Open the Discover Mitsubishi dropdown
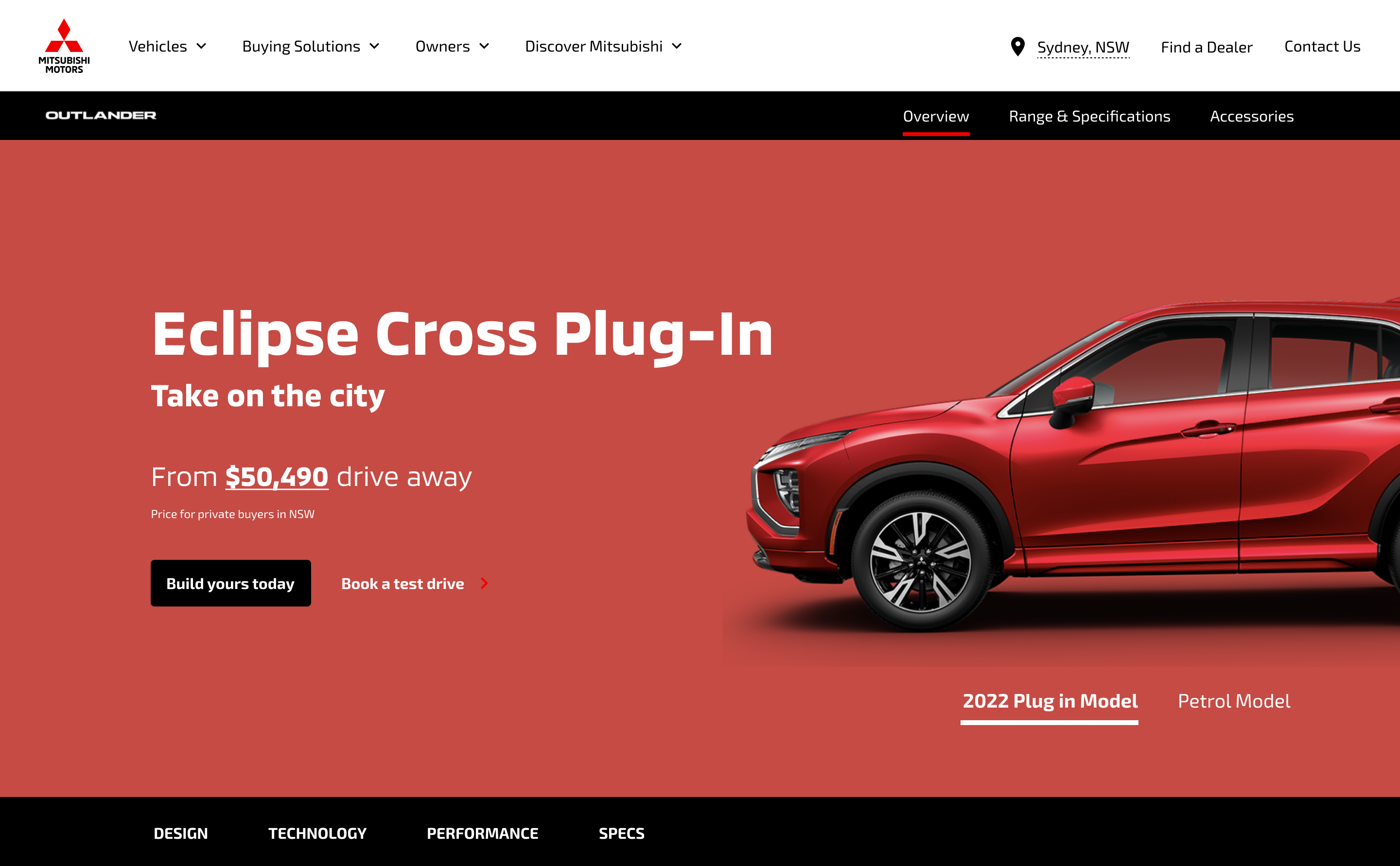The height and width of the screenshot is (866, 1400). click(x=603, y=46)
